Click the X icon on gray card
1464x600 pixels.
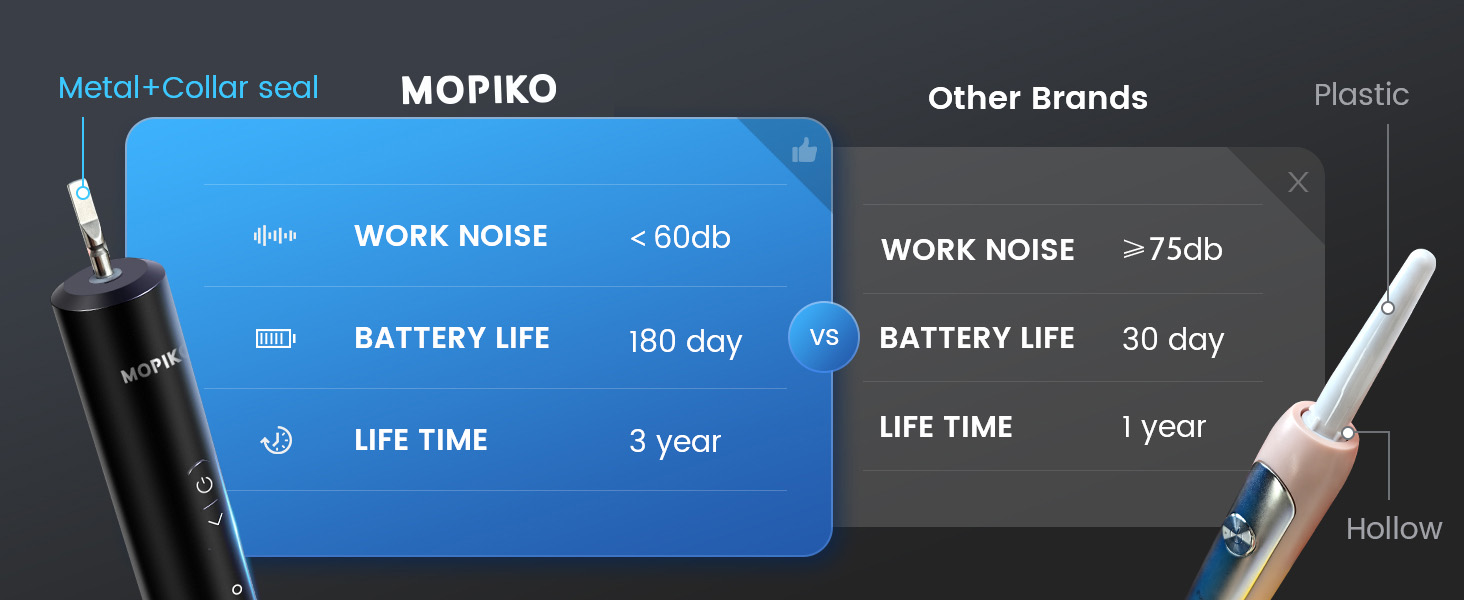pos(1298,182)
